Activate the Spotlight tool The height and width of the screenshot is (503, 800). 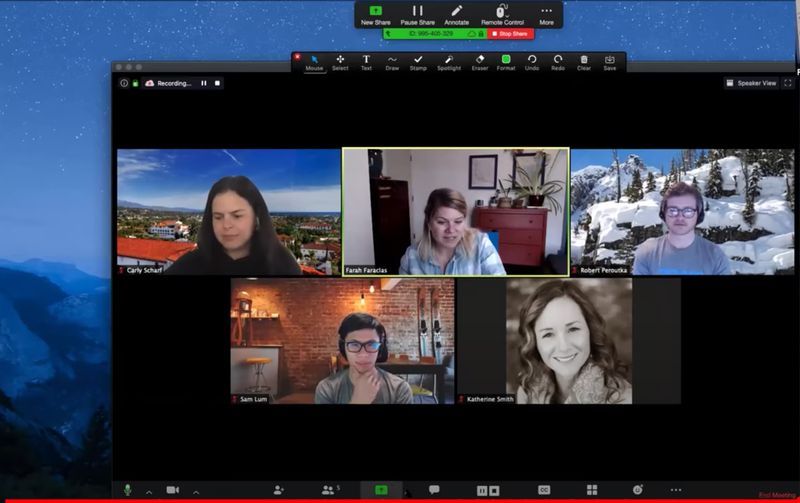coord(449,62)
